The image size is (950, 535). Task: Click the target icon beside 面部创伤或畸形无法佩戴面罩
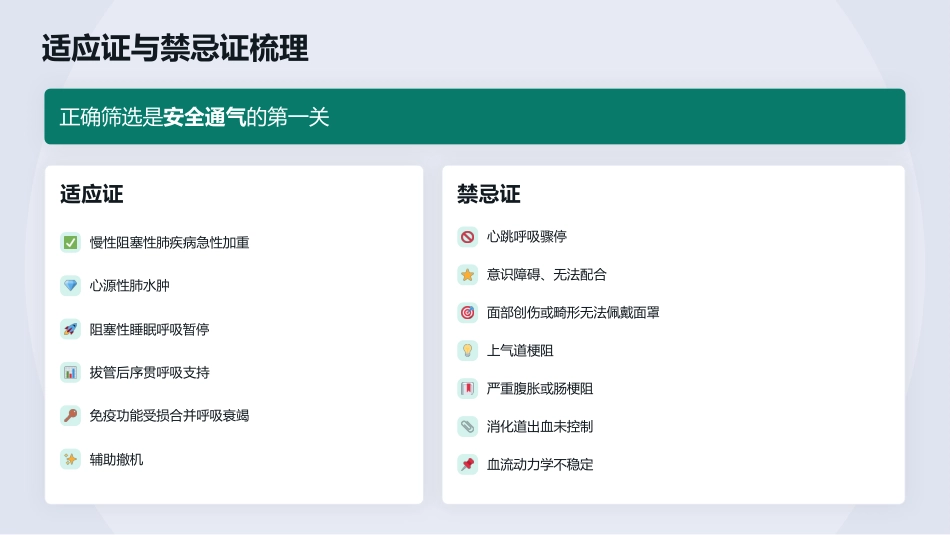pos(467,313)
